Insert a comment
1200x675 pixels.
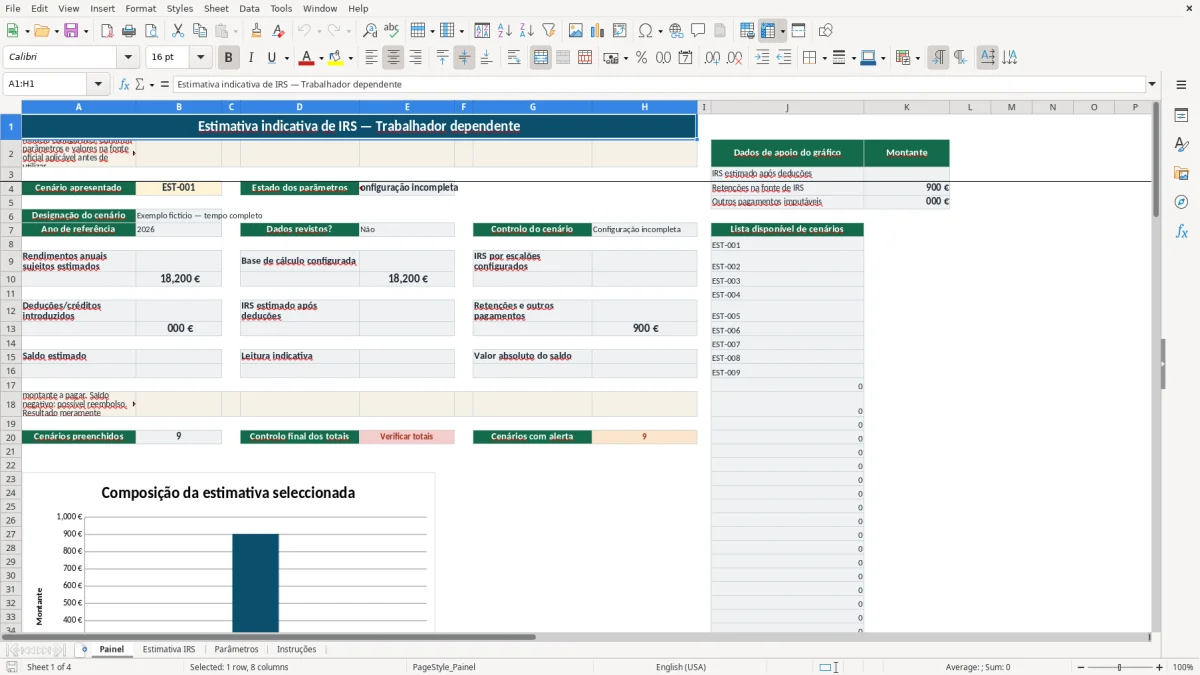point(698,31)
